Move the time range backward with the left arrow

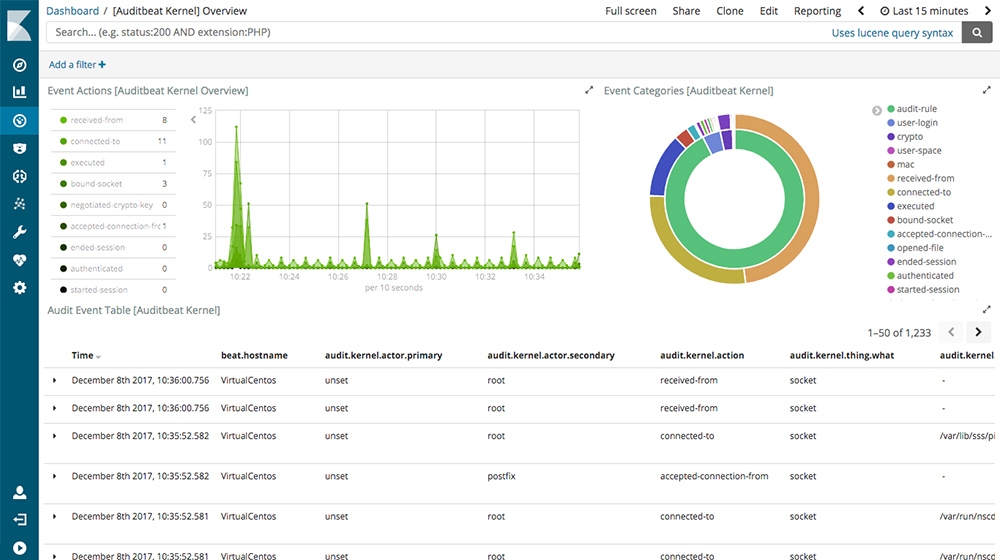click(861, 11)
